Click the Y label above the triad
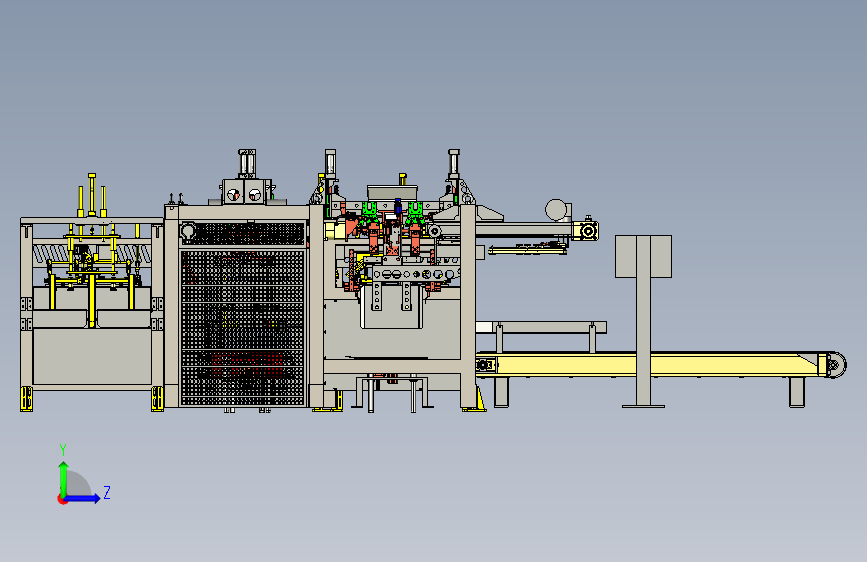The width and height of the screenshot is (867, 562). [63, 449]
